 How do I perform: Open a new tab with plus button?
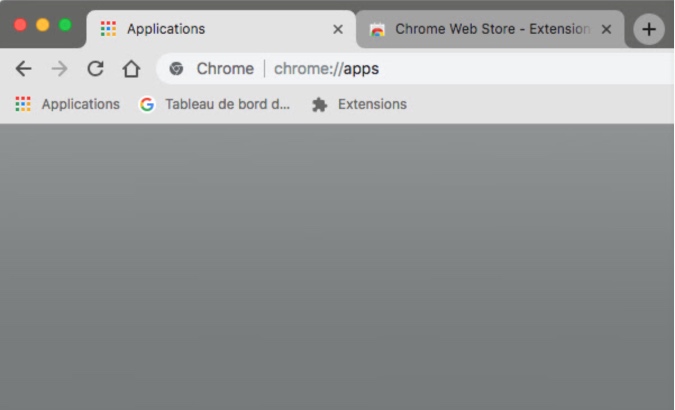(649, 29)
